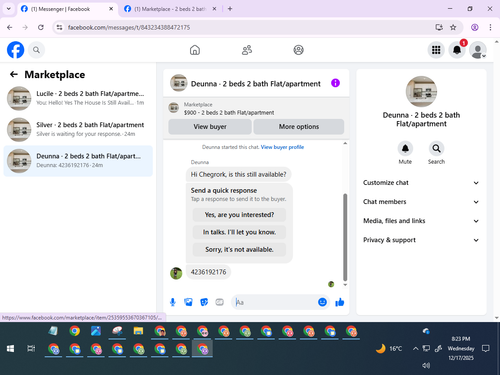This screenshot has height=375, width=500.
Task: Click the install app icon in address bar
Action: pyautogui.click(x=439, y=27)
